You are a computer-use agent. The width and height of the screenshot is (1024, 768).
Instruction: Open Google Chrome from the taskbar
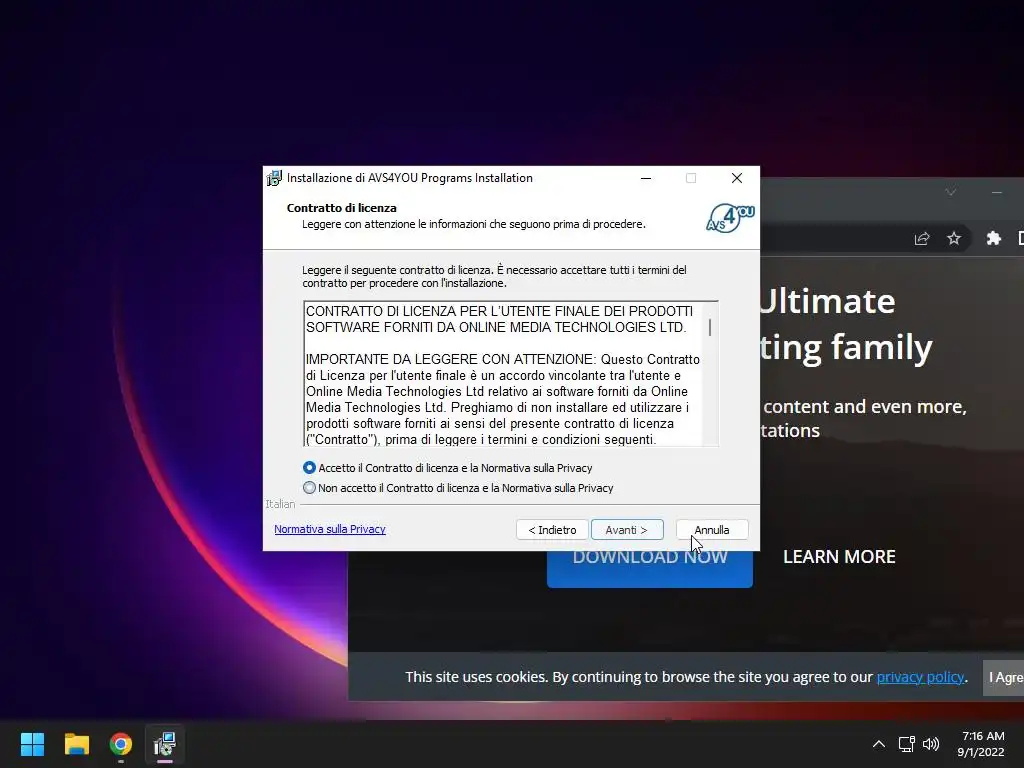click(121, 744)
